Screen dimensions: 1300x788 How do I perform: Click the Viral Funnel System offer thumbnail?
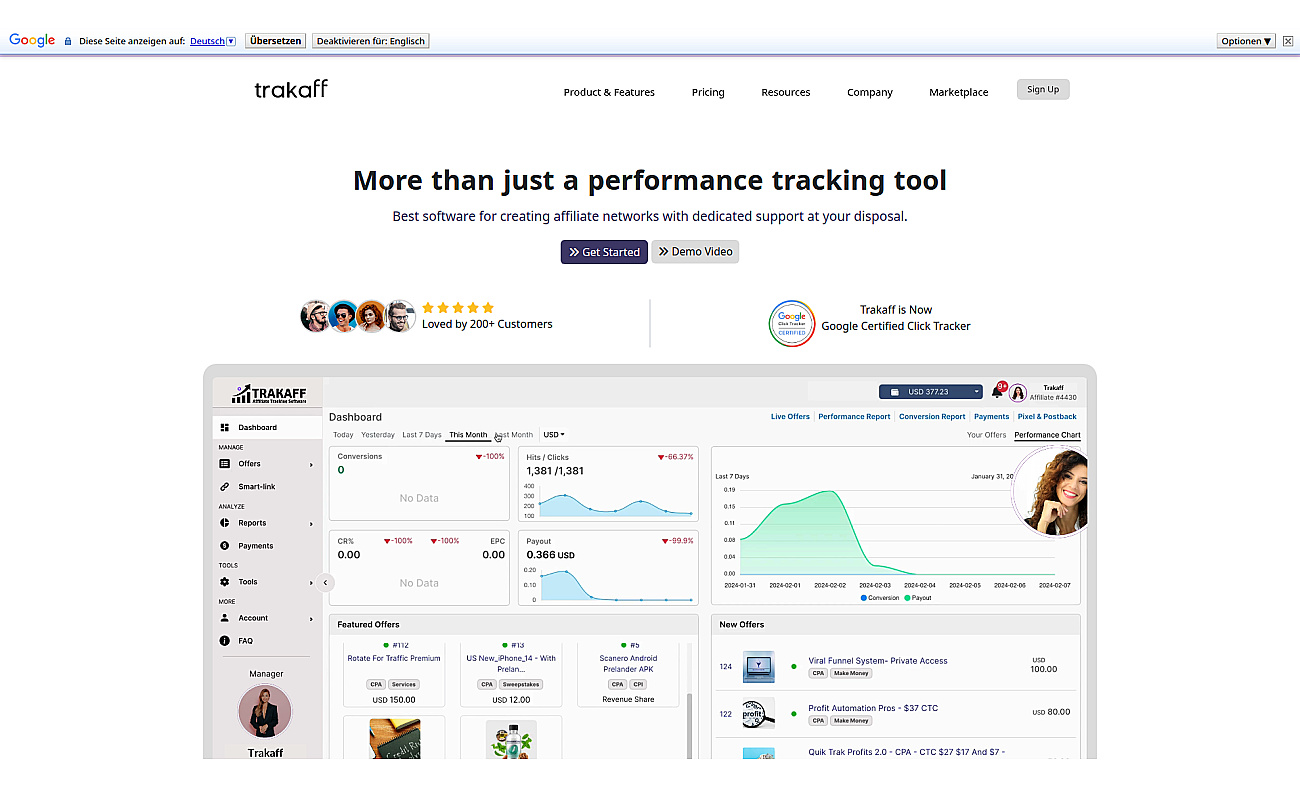[x=758, y=666]
